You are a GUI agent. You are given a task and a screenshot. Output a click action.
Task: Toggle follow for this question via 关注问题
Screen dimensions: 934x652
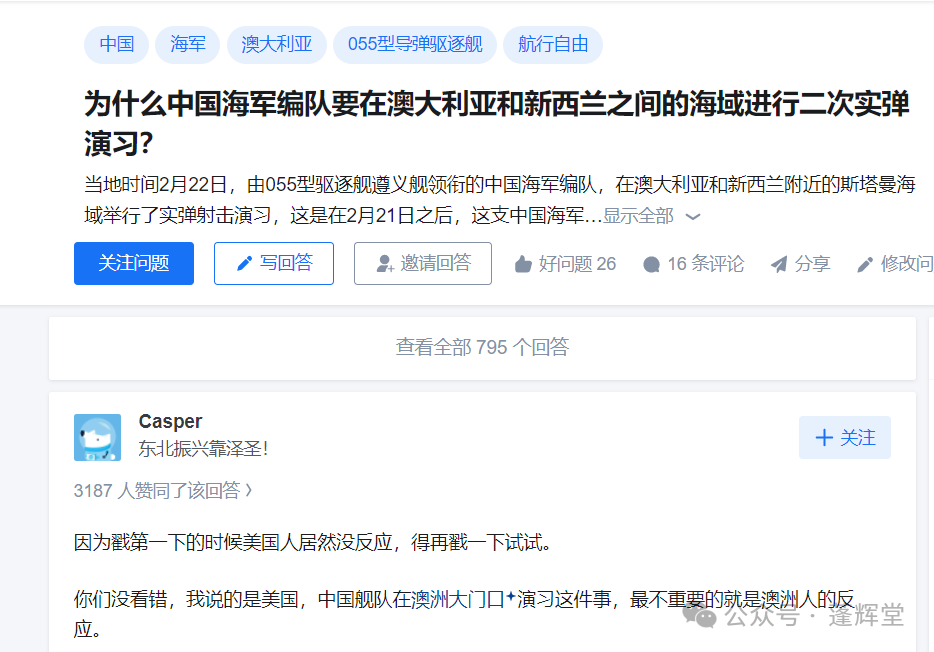point(134,263)
